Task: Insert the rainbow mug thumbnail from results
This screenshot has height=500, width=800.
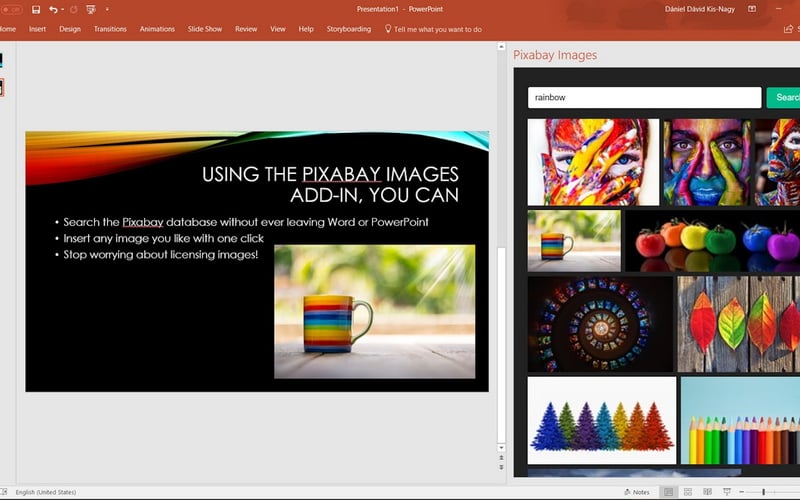Action: click(x=574, y=241)
